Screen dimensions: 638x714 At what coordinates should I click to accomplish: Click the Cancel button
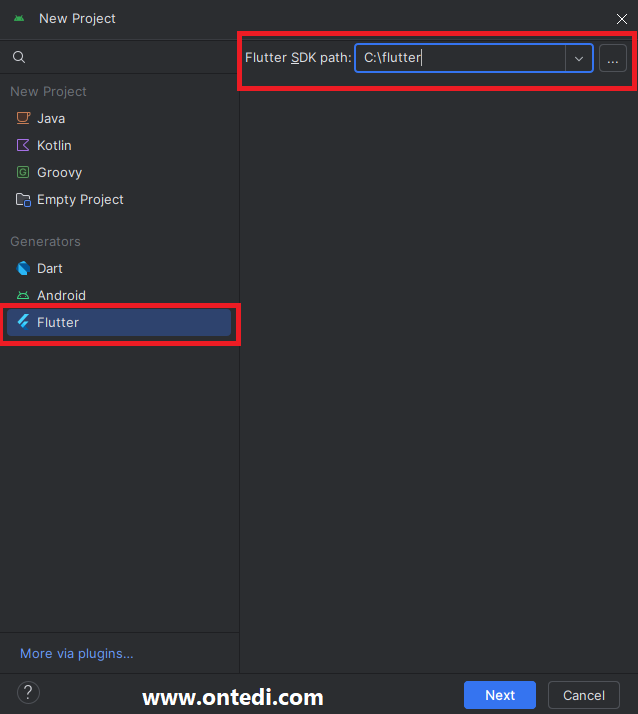click(584, 695)
